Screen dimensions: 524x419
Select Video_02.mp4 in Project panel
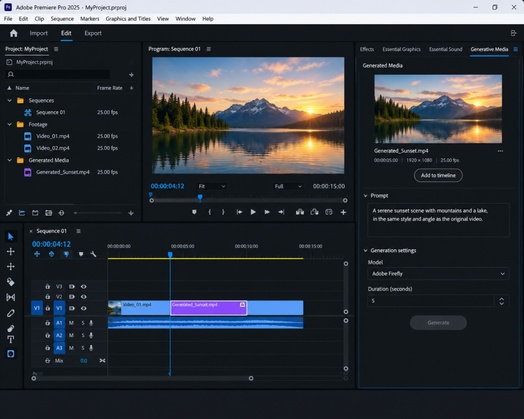53,148
